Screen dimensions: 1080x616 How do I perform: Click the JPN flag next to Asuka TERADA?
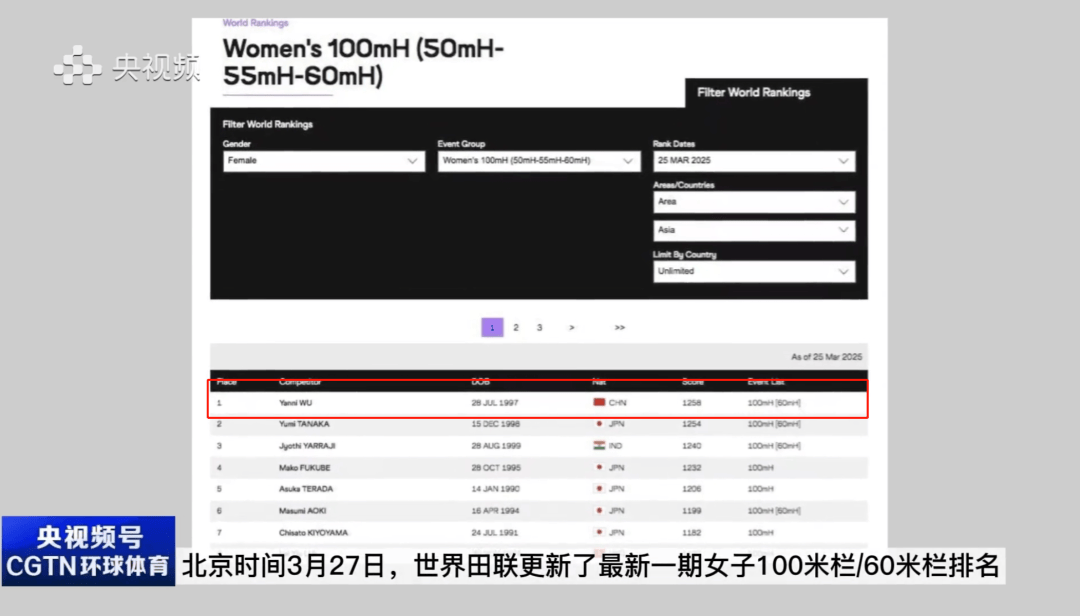tap(600, 489)
